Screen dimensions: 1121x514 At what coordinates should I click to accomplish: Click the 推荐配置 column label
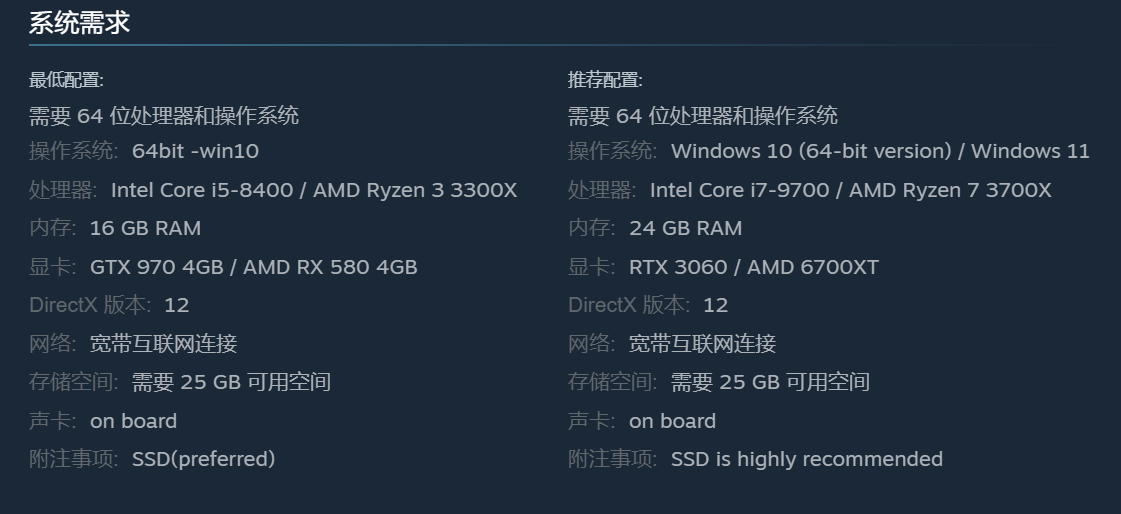(x=605, y=80)
